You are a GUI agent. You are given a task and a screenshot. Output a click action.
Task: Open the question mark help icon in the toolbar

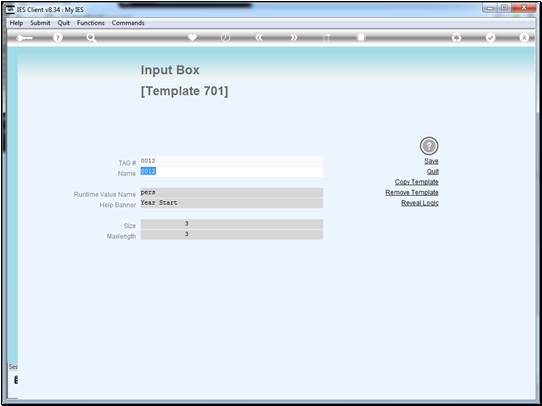click(x=58, y=38)
